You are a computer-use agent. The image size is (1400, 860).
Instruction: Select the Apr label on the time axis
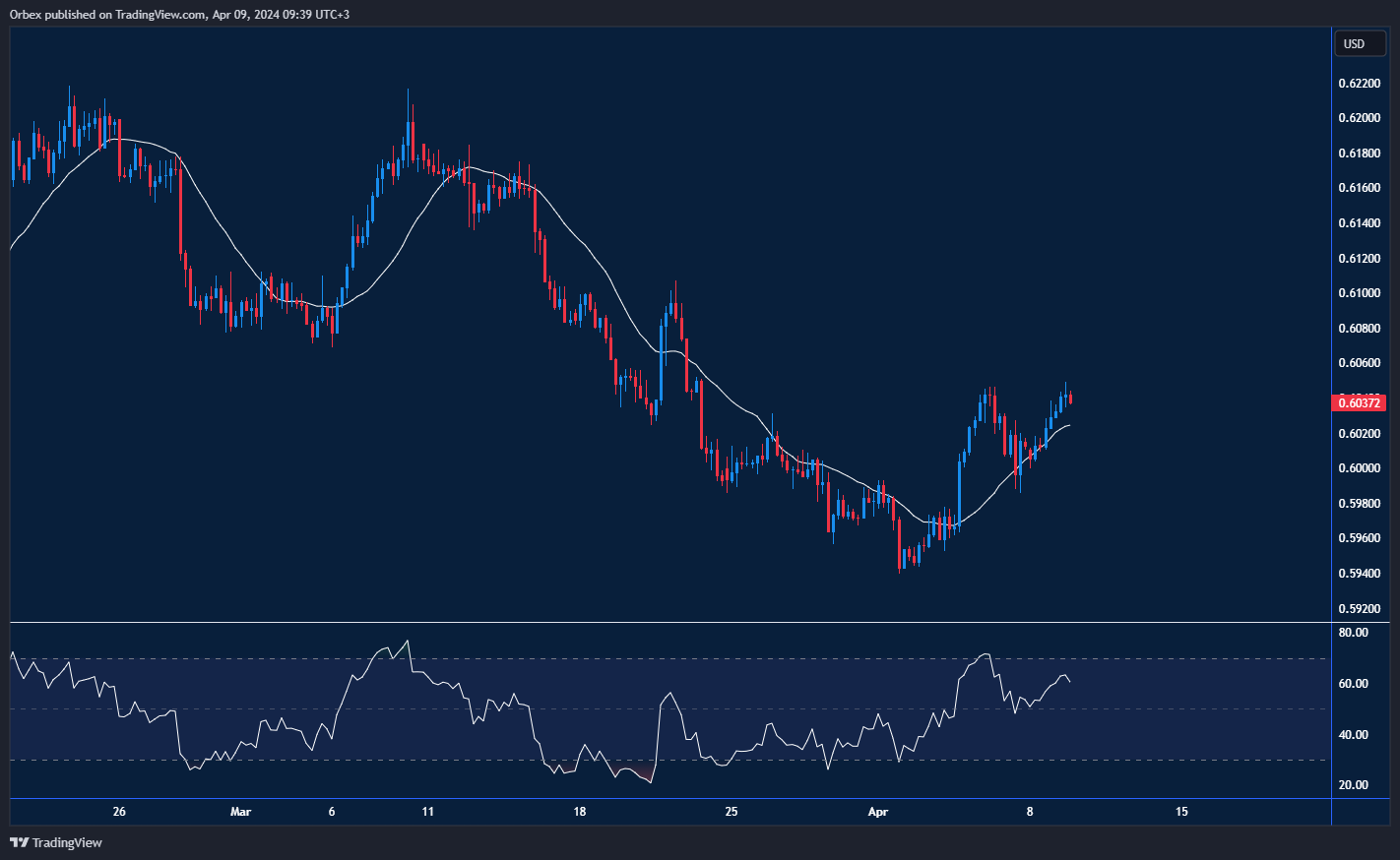click(x=877, y=813)
